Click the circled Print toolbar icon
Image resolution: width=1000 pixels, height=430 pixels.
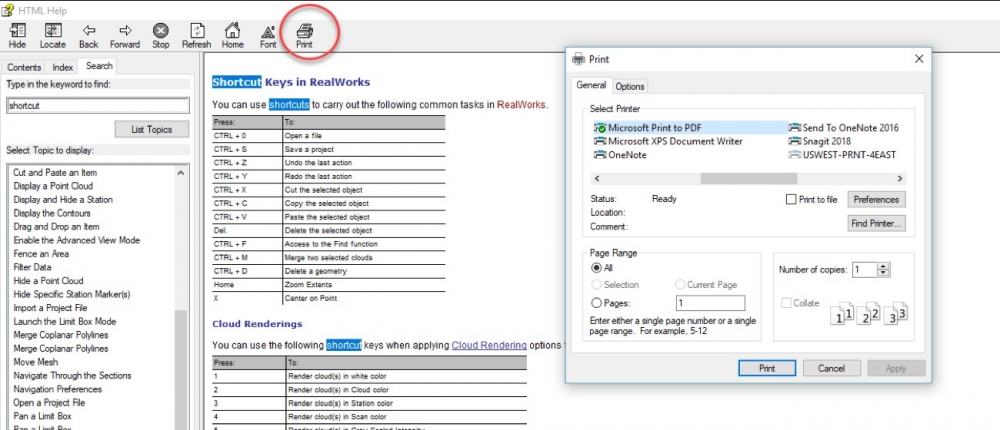point(304,35)
